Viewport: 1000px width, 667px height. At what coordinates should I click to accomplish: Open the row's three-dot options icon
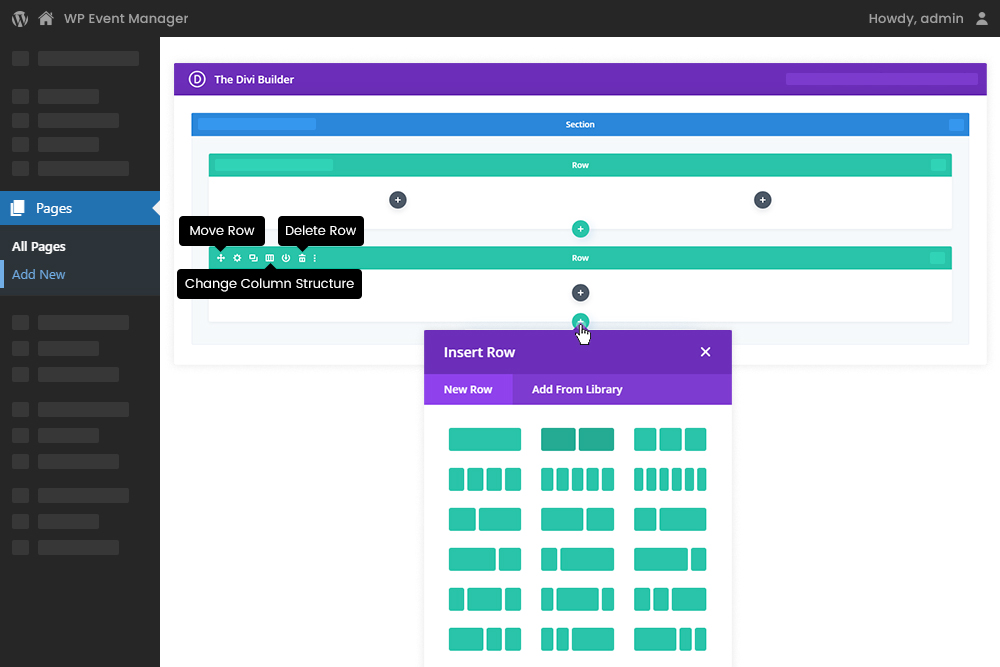coord(314,258)
